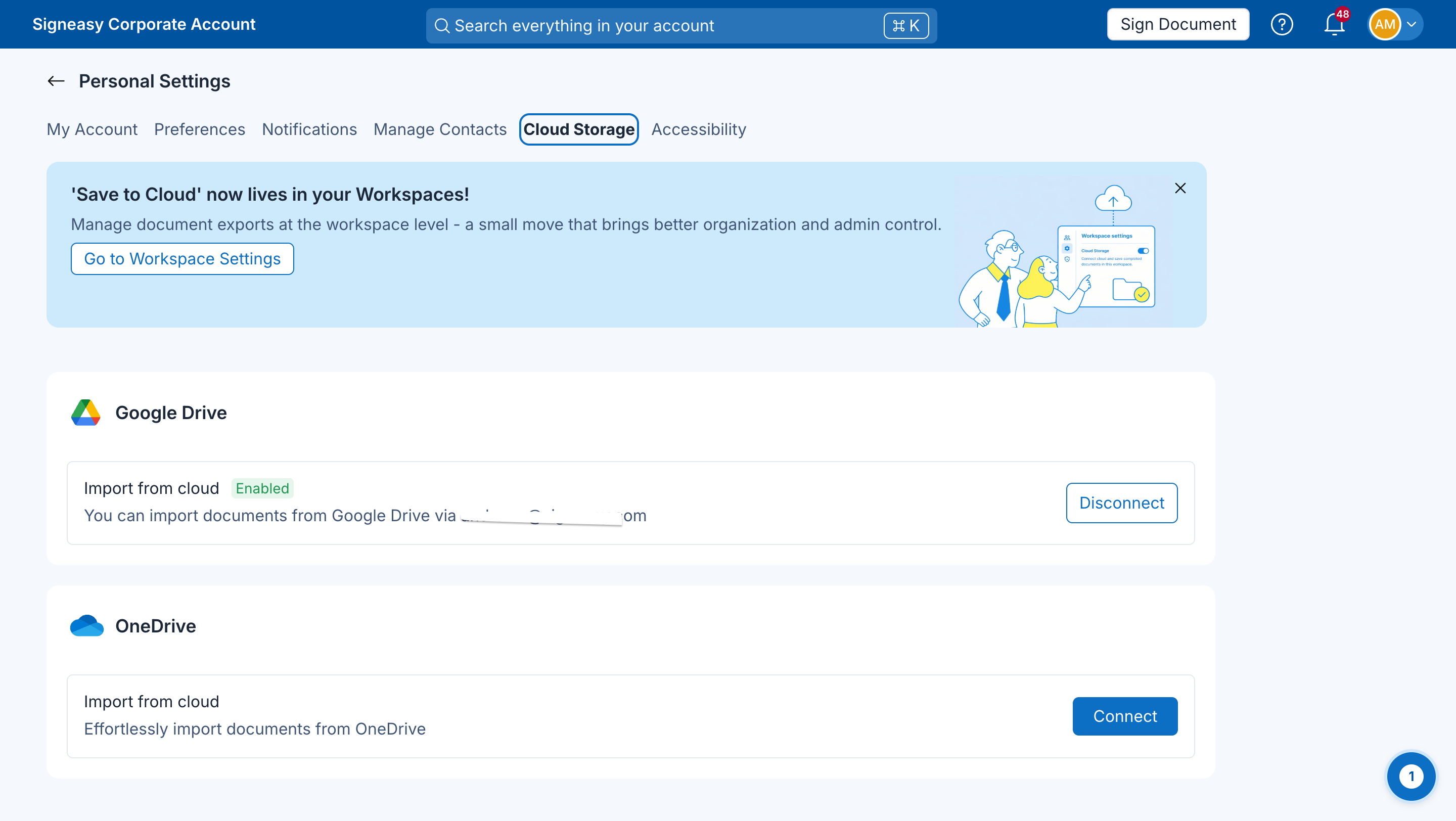Click the Google Drive 'Import from cloud' label

click(152, 488)
